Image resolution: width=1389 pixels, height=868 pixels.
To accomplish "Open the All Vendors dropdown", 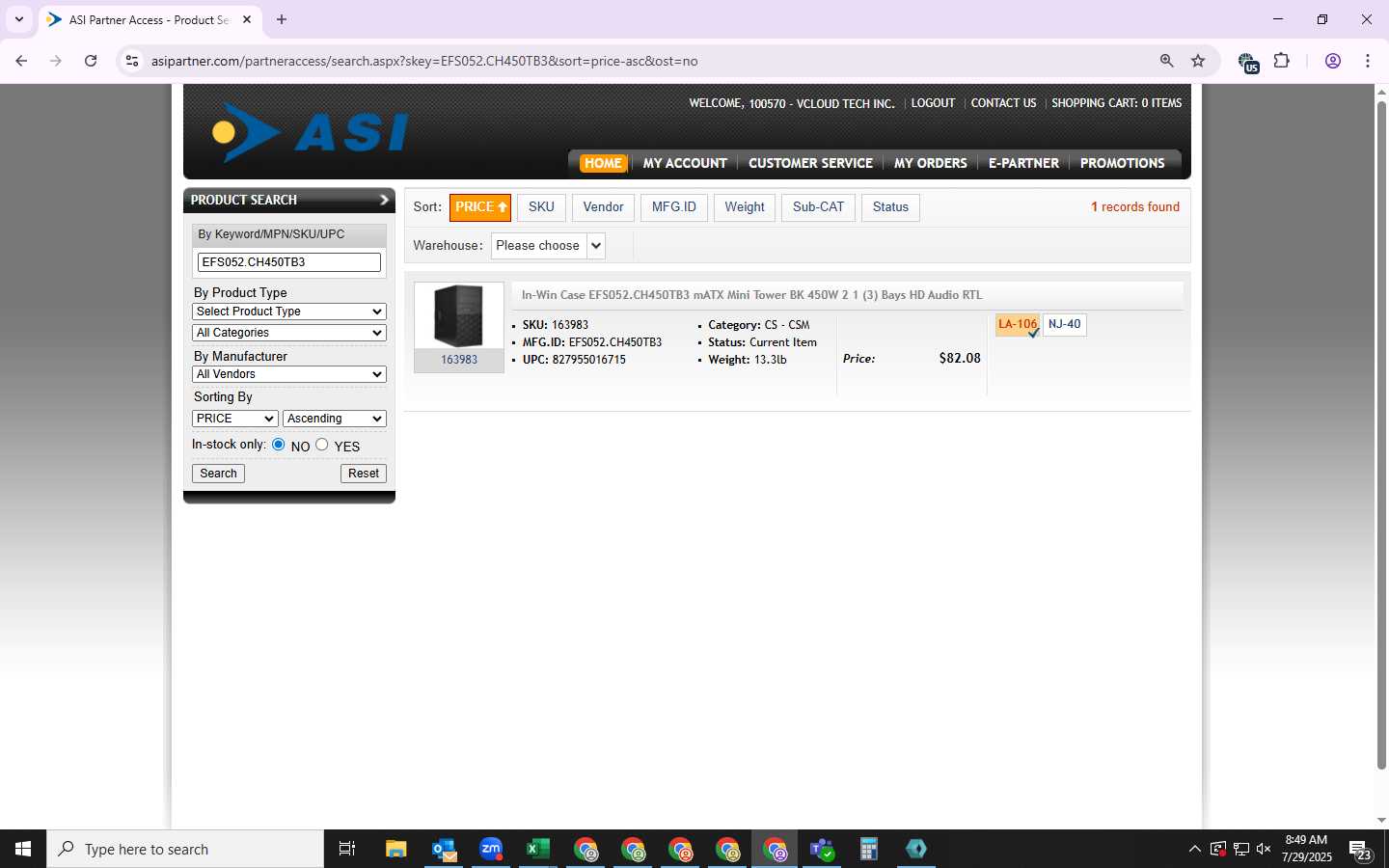I will [289, 374].
